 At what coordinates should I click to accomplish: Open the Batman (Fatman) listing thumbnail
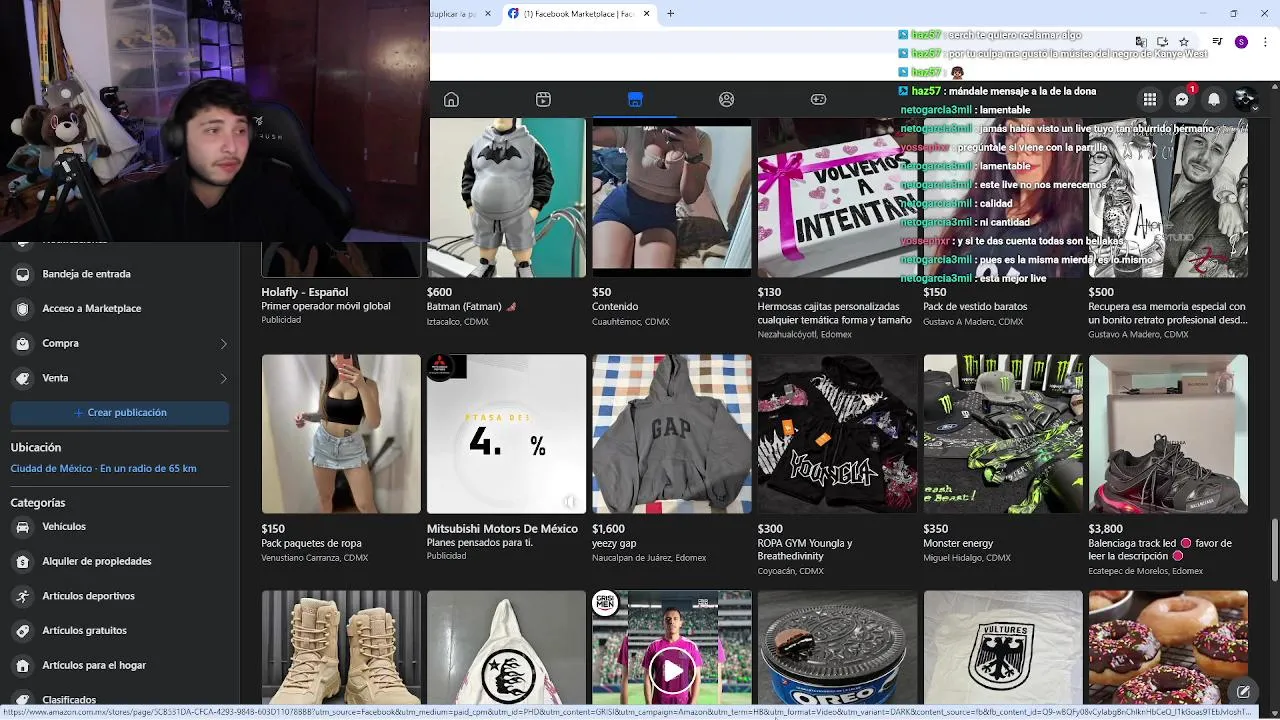[506, 198]
